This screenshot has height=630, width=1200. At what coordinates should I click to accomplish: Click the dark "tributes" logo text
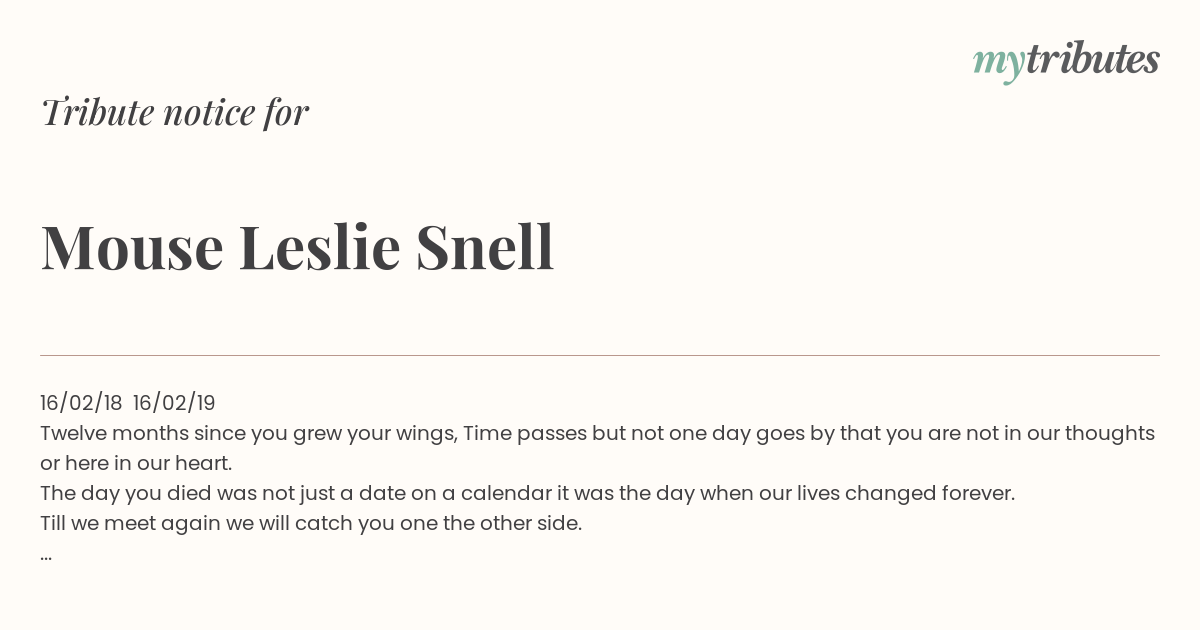(x=1093, y=59)
